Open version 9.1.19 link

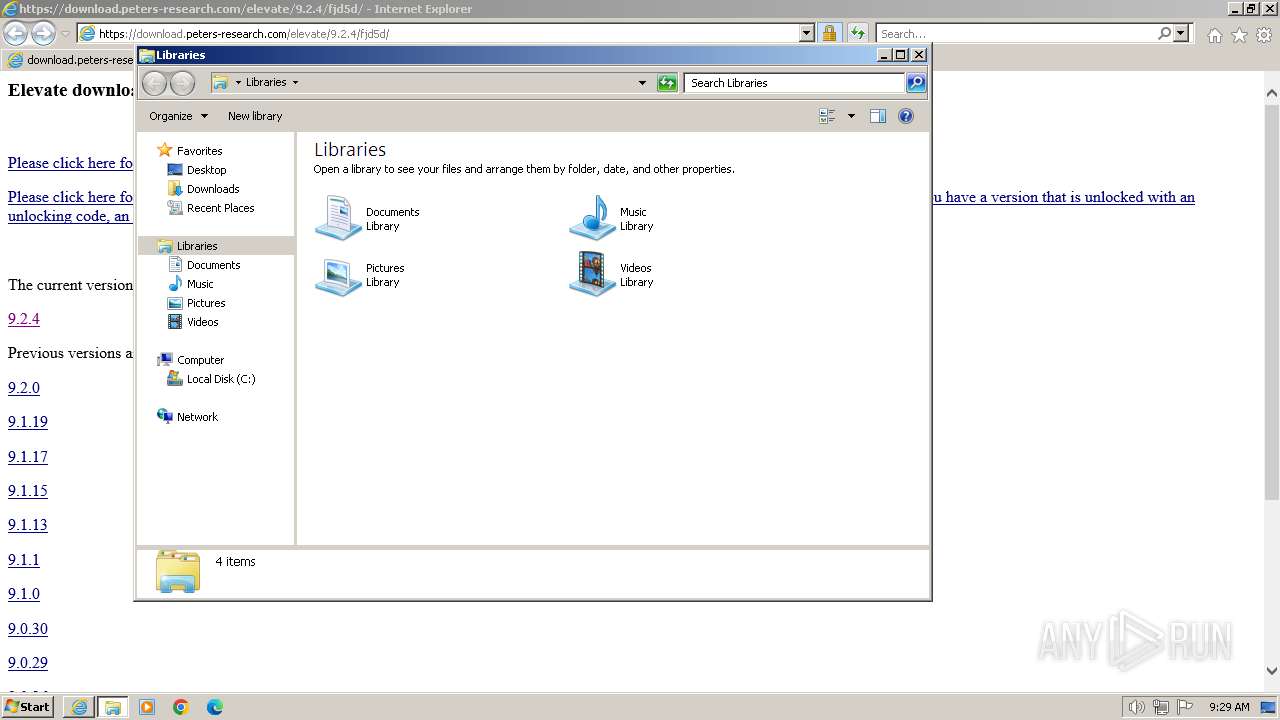(28, 422)
